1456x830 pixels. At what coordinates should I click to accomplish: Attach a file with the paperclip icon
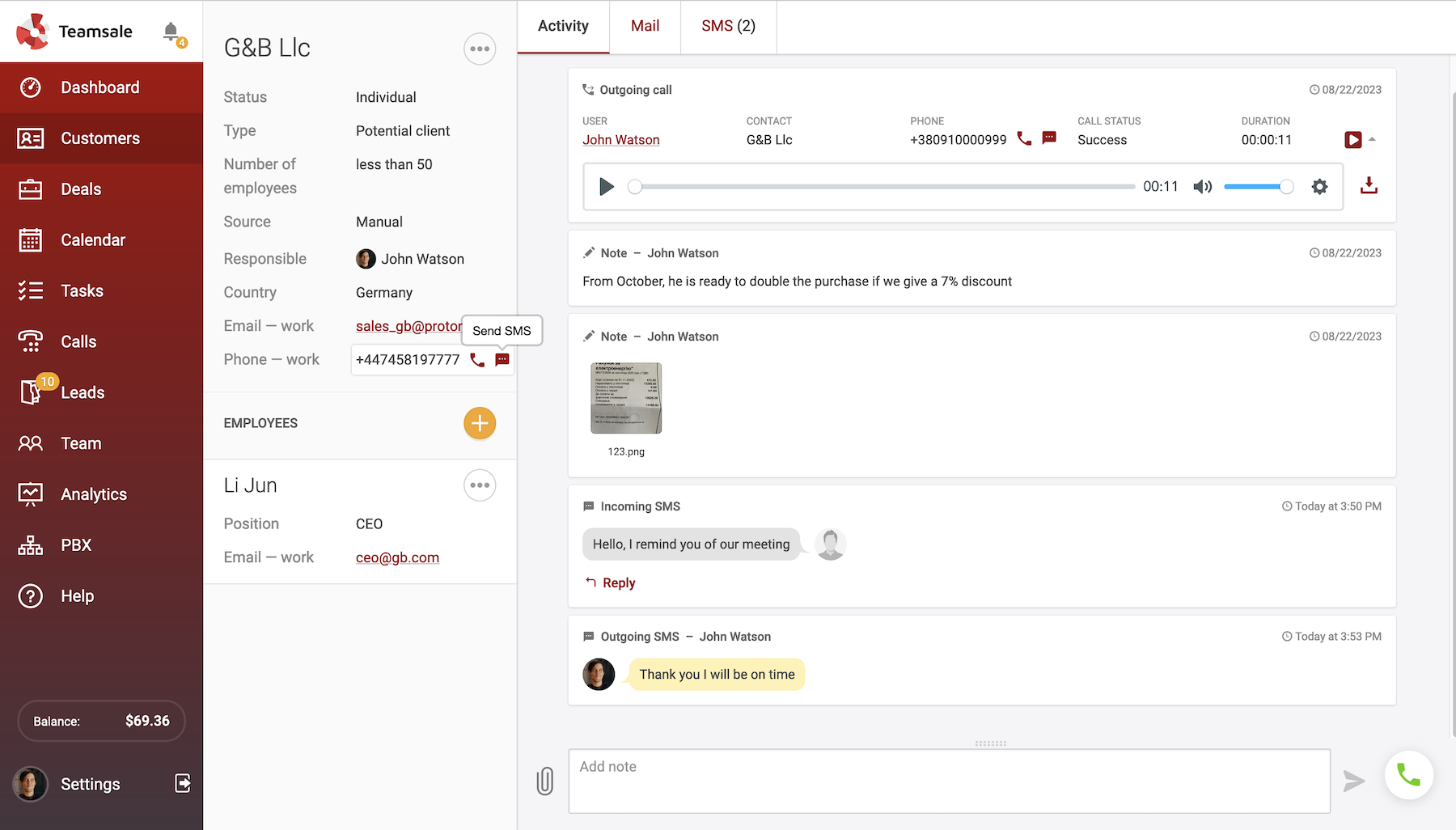(545, 781)
